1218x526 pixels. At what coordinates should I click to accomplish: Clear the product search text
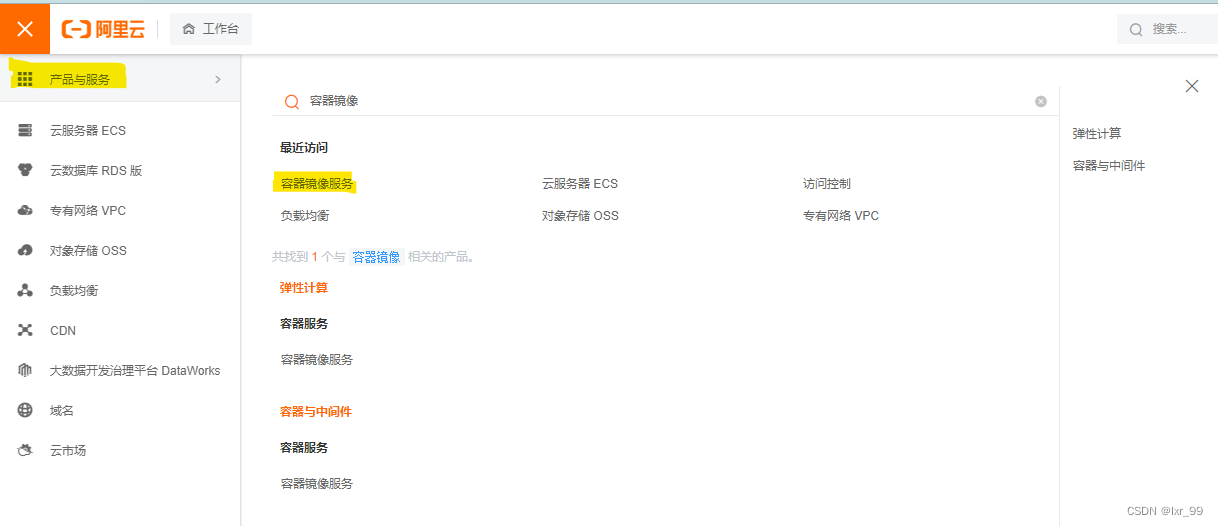pos(1041,101)
